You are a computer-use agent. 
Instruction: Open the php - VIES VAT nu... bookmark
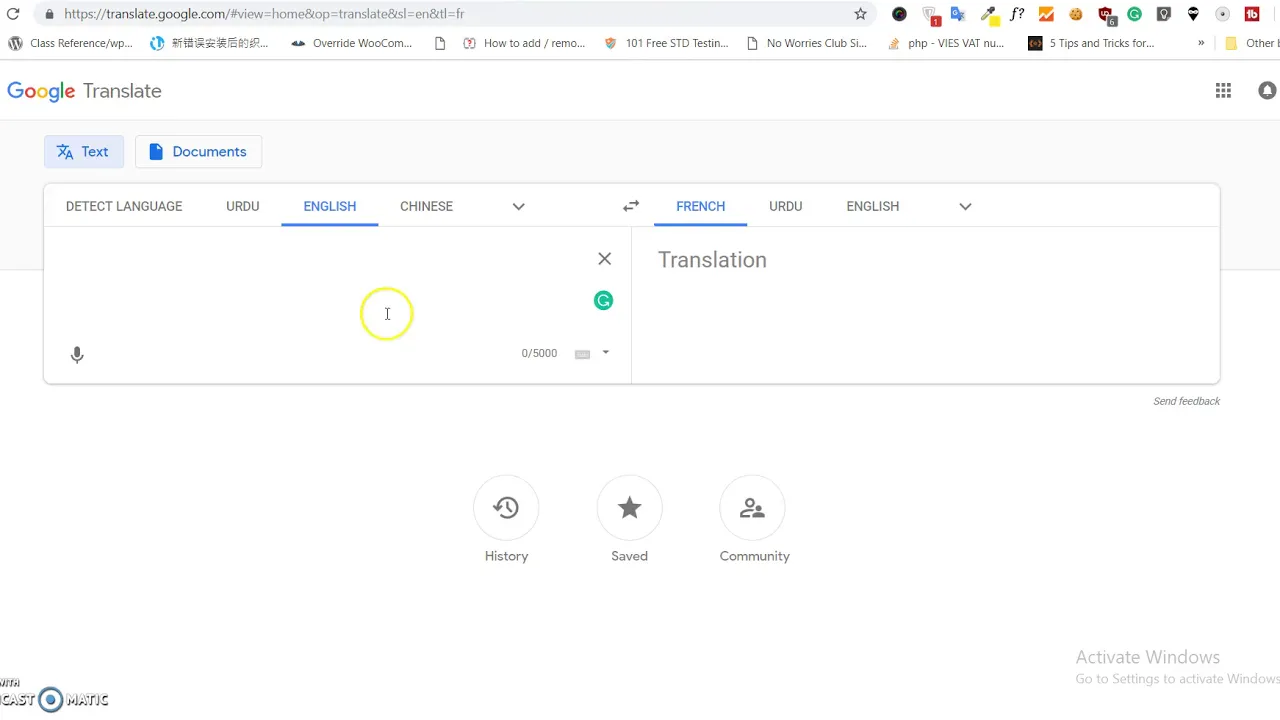945,43
